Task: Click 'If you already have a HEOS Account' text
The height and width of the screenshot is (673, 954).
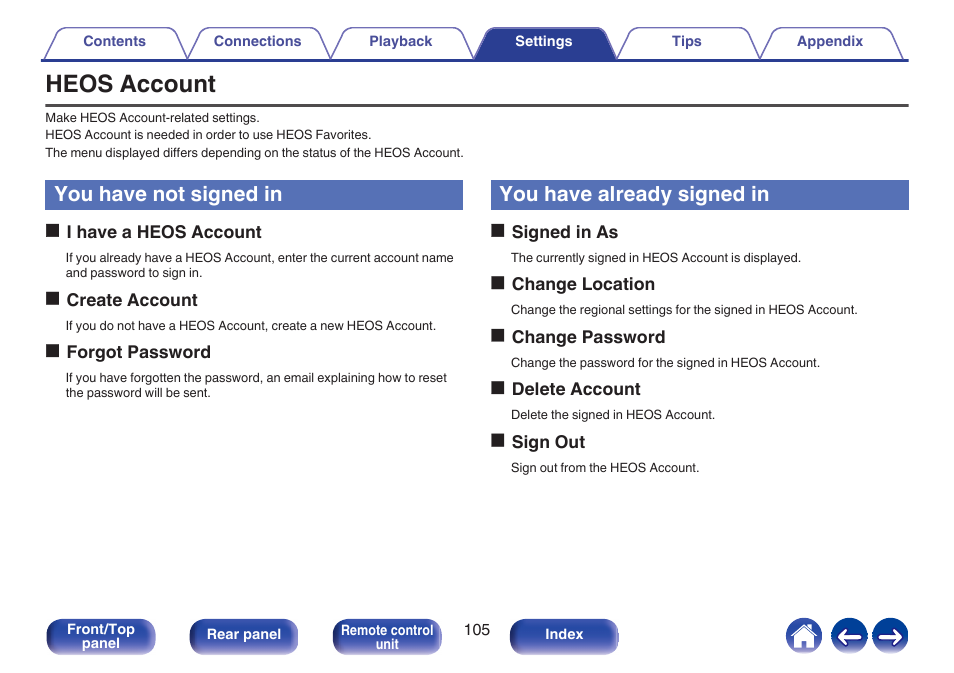Action: click(x=259, y=265)
